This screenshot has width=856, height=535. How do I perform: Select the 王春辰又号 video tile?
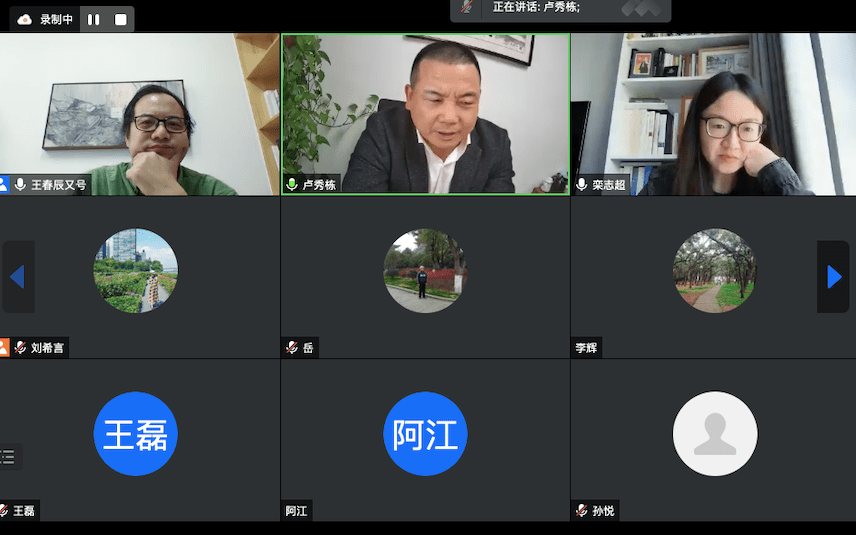point(139,114)
